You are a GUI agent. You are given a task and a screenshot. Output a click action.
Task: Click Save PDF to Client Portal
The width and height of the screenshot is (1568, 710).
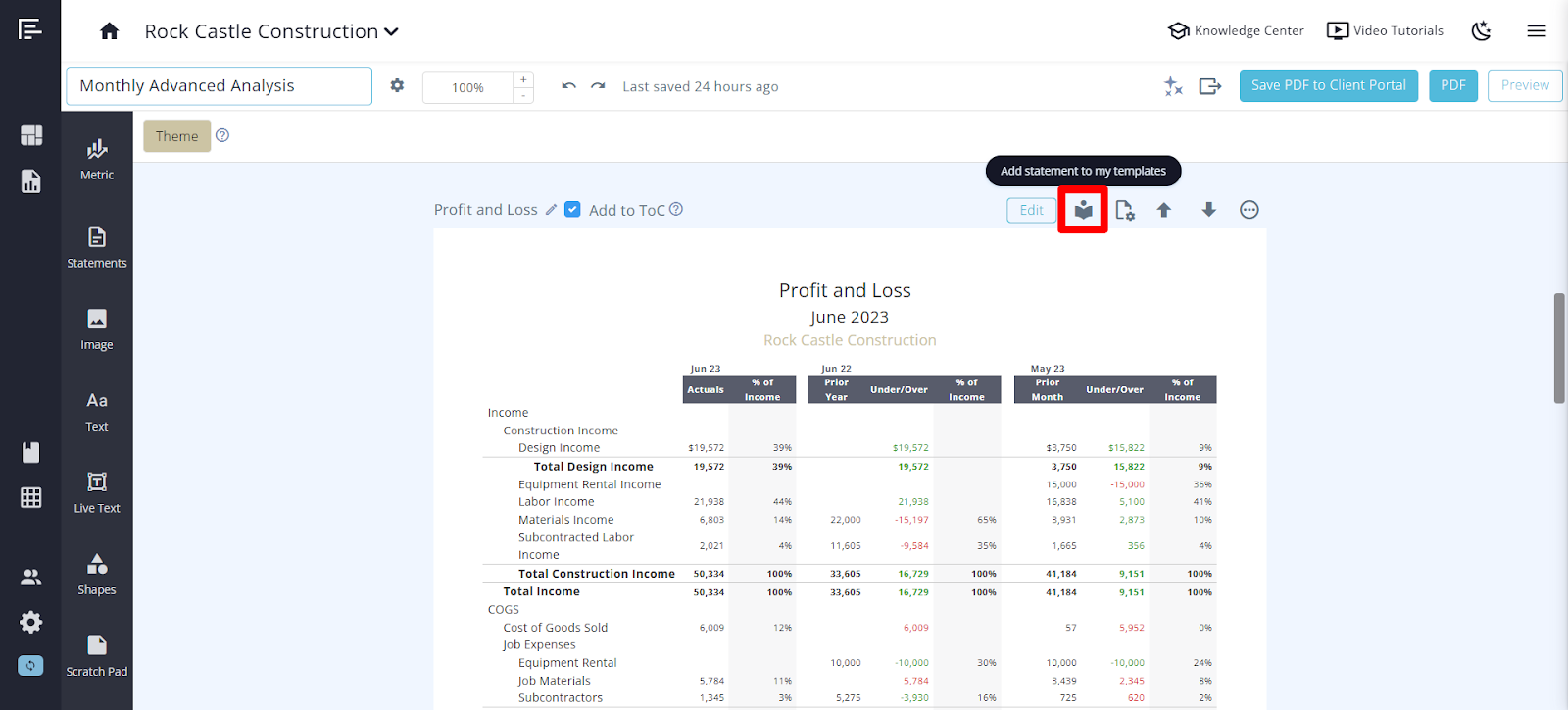coord(1329,85)
